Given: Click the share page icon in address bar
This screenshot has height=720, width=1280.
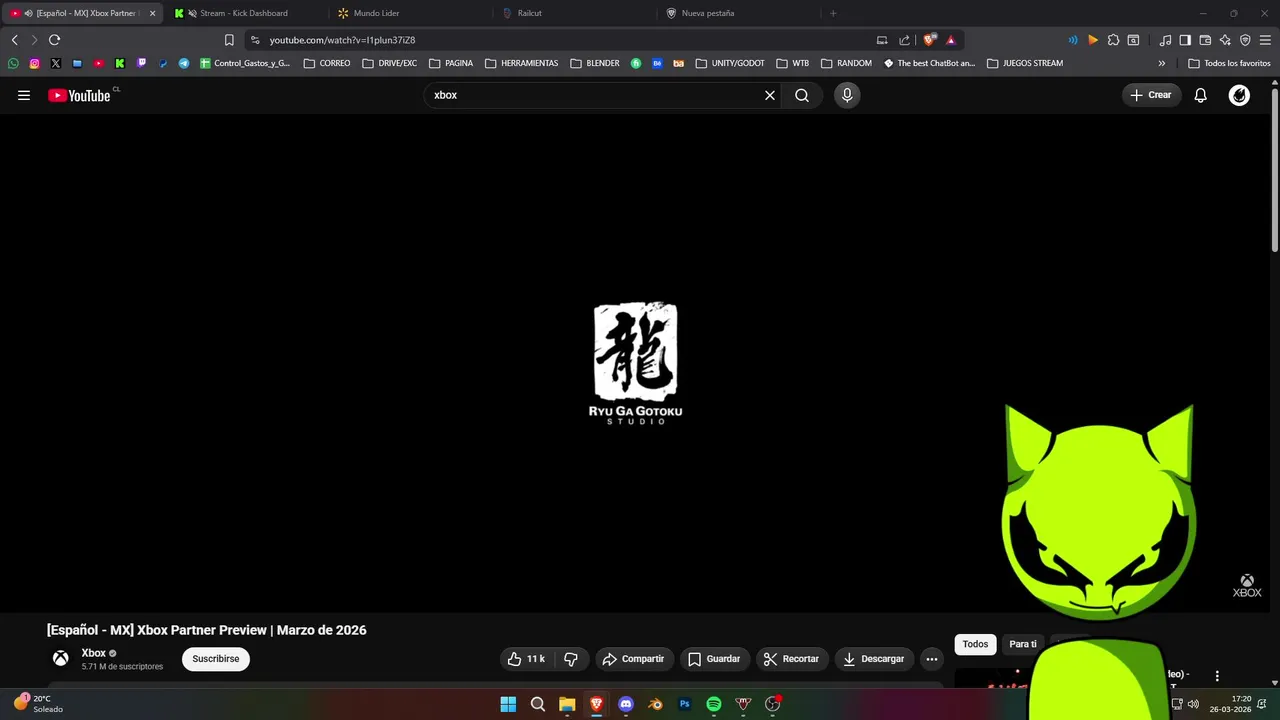Looking at the screenshot, I should click(904, 40).
